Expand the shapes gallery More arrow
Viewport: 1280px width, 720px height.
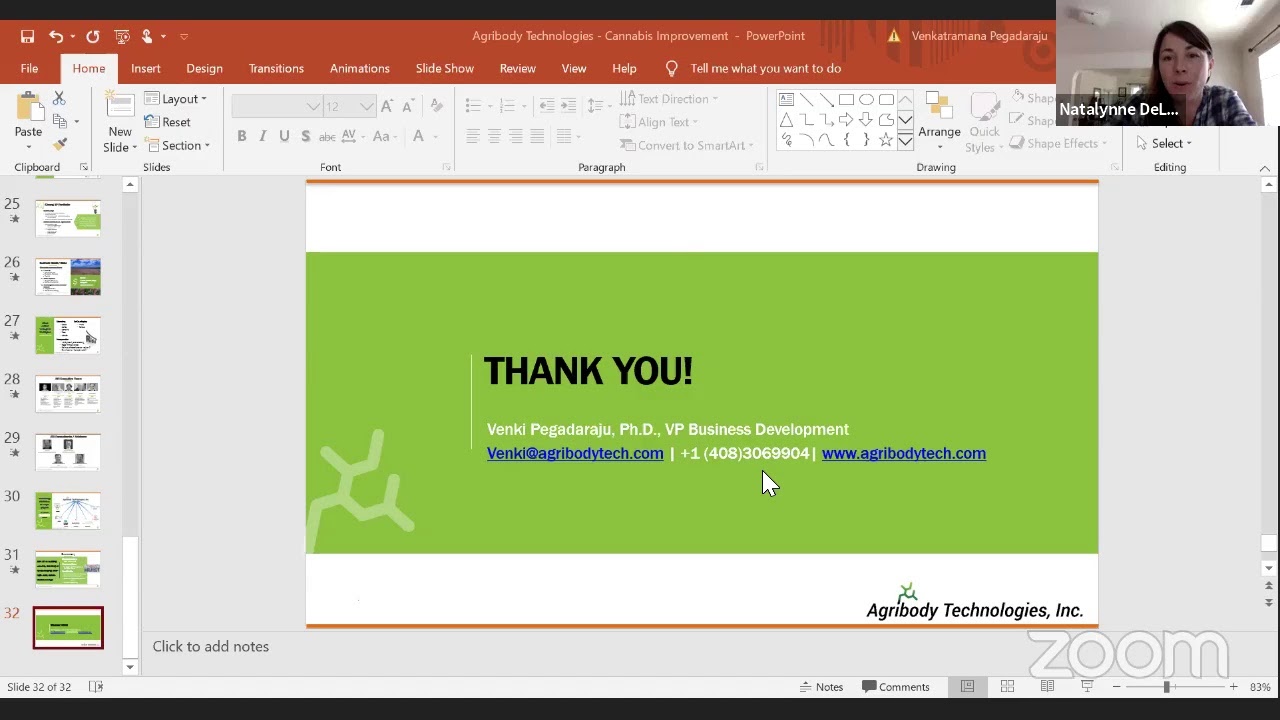(905, 141)
